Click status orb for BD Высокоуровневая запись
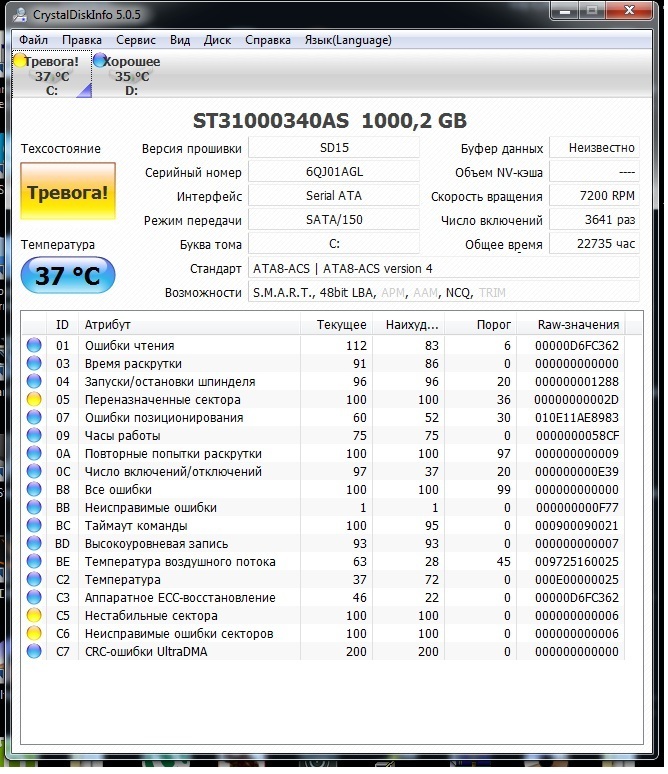Screen dimensions: 668x774 (x=34, y=543)
